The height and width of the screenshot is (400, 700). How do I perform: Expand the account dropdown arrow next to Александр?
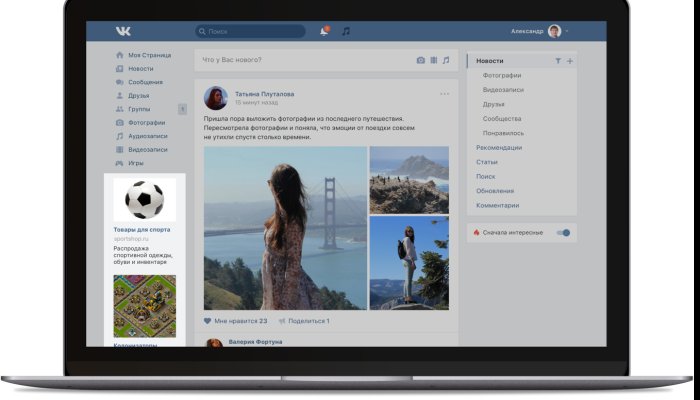[567, 31]
